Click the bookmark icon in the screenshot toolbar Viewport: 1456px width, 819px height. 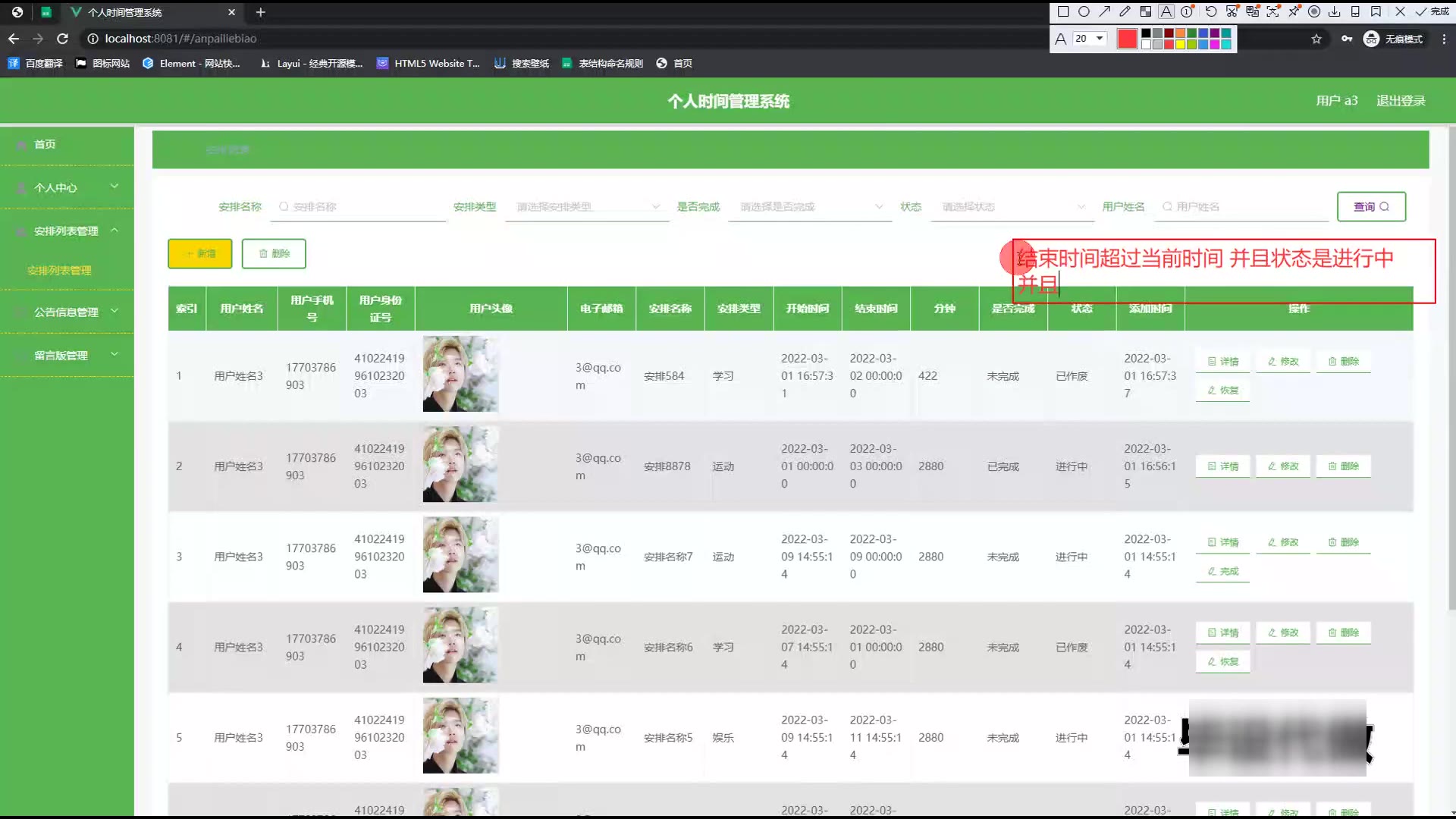(x=1376, y=11)
